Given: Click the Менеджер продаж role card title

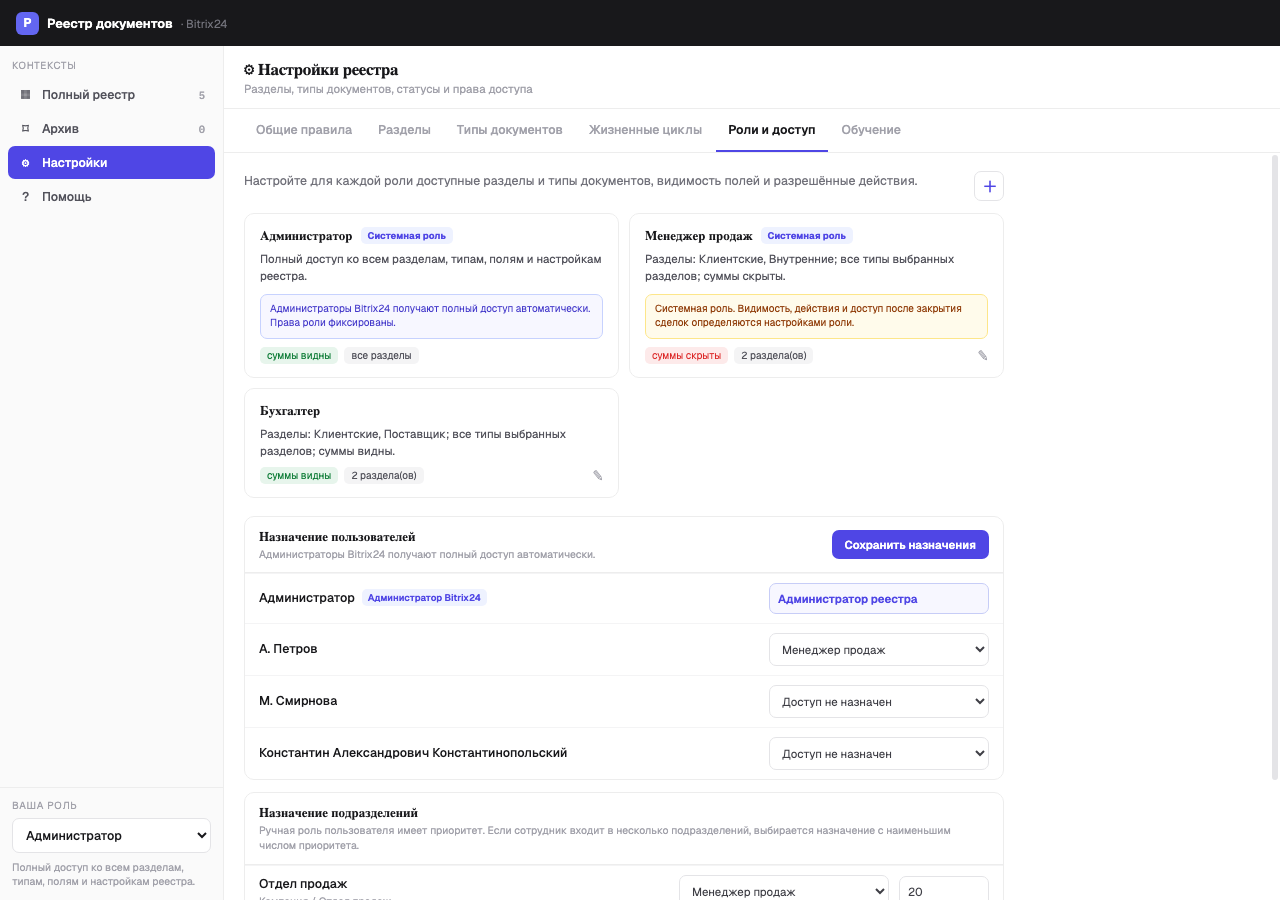Looking at the screenshot, I should tap(699, 236).
